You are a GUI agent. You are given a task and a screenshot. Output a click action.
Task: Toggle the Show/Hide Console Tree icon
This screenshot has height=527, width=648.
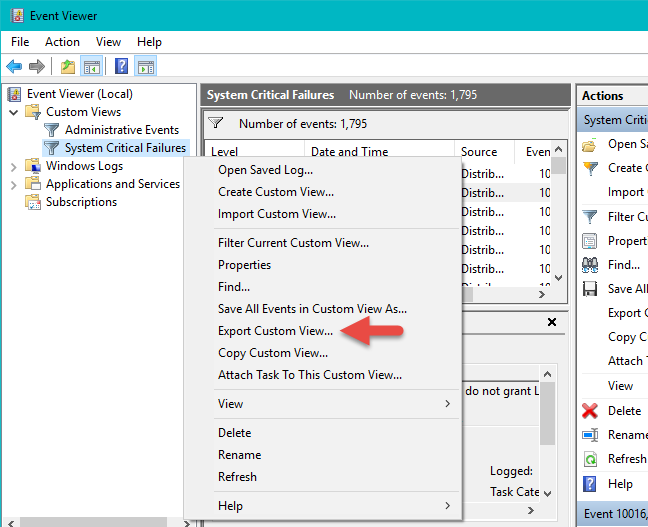click(x=91, y=66)
